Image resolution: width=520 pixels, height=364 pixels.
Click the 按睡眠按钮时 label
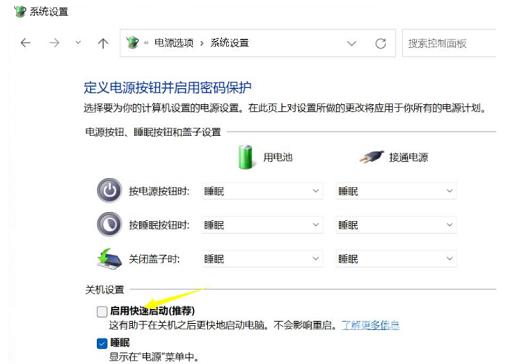coord(159,225)
